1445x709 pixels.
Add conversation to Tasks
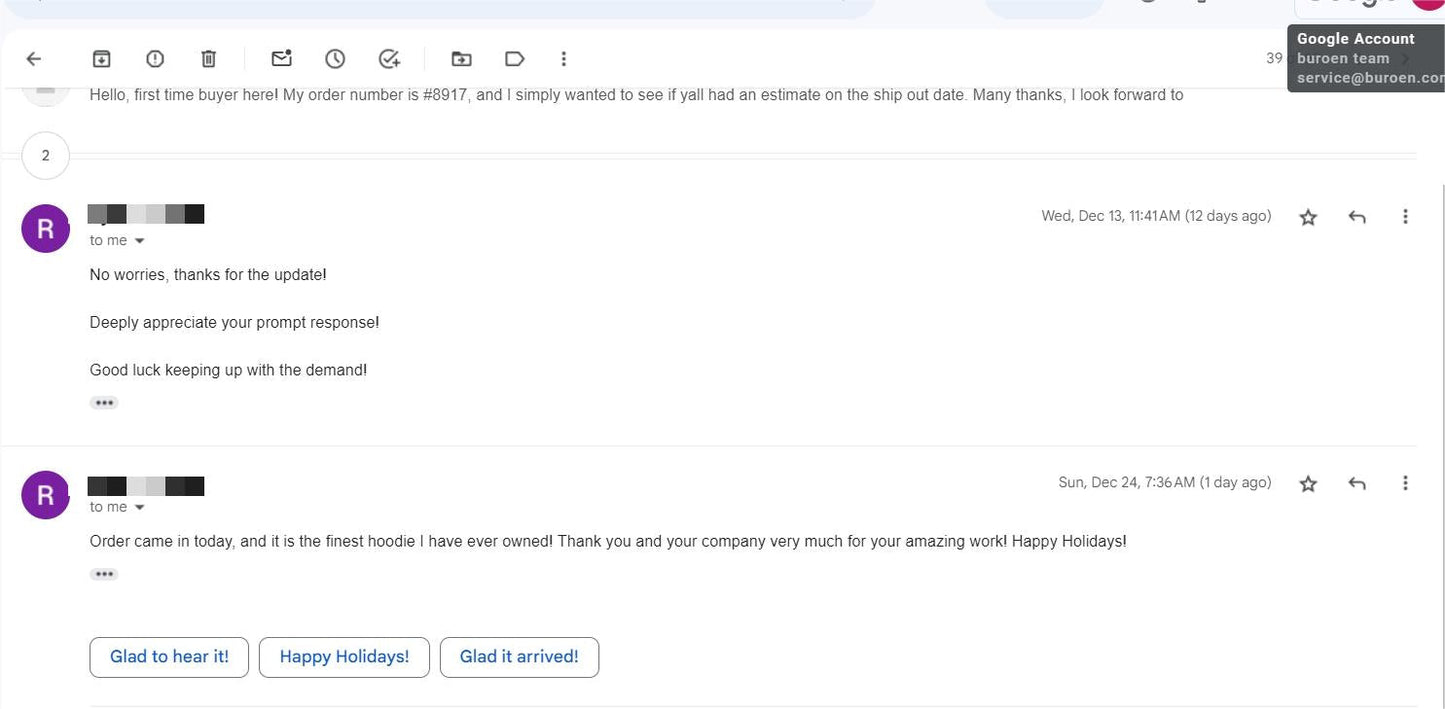coord(389,59)
